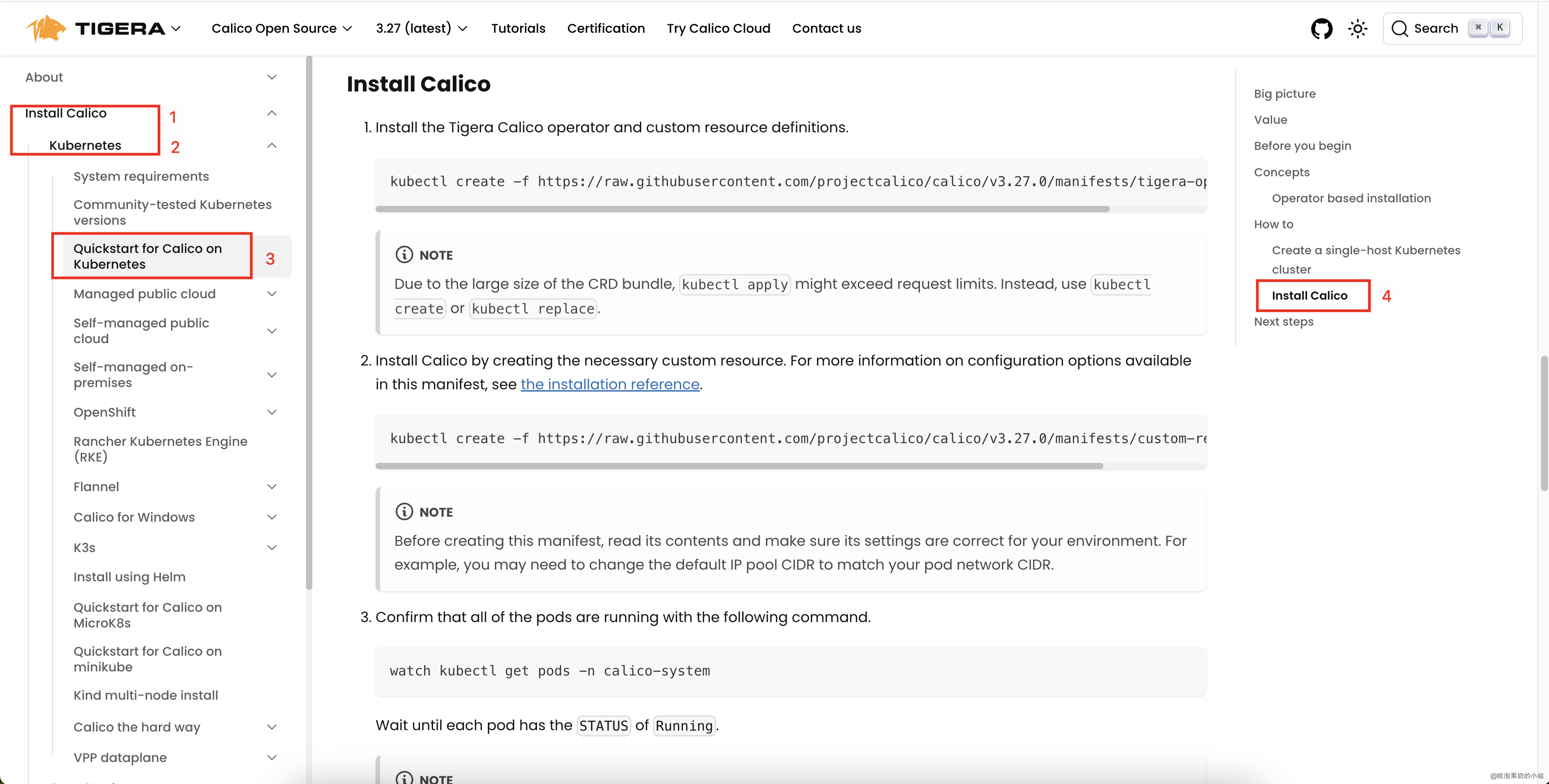Expand Managed public cloud section

pyautogui.click(x=272, y=294)
